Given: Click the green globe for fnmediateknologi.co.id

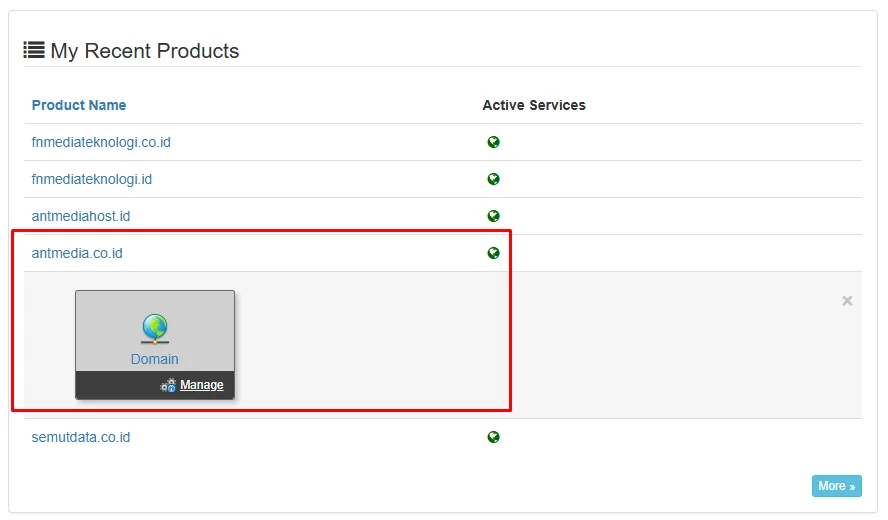Looking at the screenshot, I should click(x=493, y=142).
